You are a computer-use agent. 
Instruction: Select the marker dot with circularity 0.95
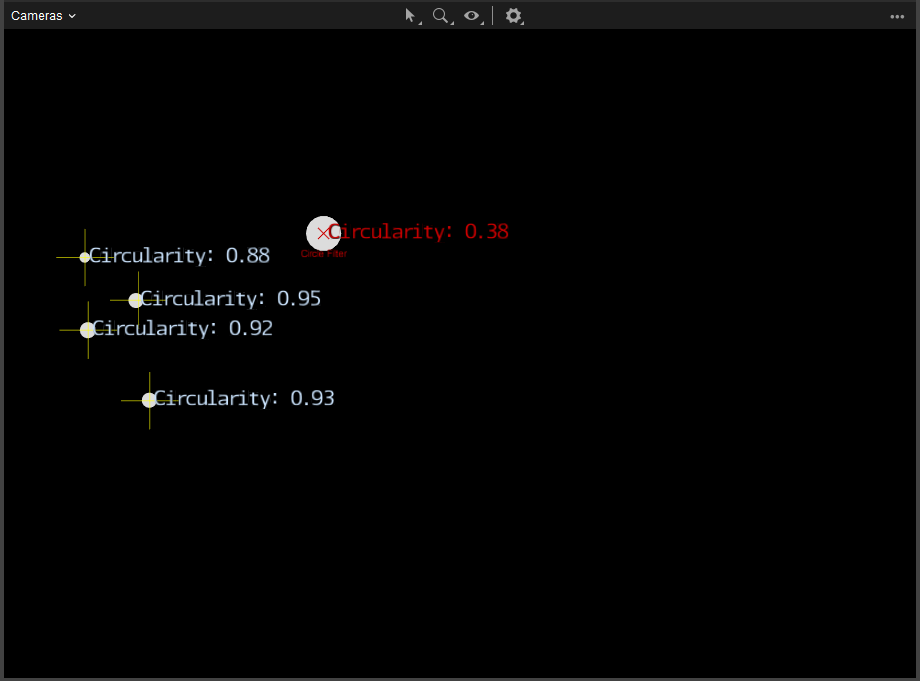click(x=136, y=300)
